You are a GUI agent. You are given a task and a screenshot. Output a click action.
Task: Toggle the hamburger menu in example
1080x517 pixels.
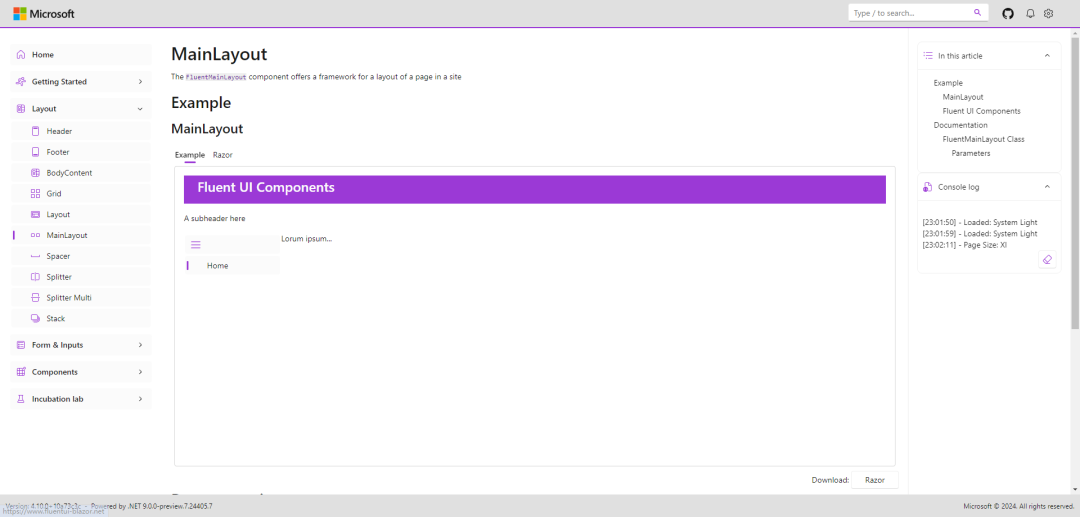196,244
